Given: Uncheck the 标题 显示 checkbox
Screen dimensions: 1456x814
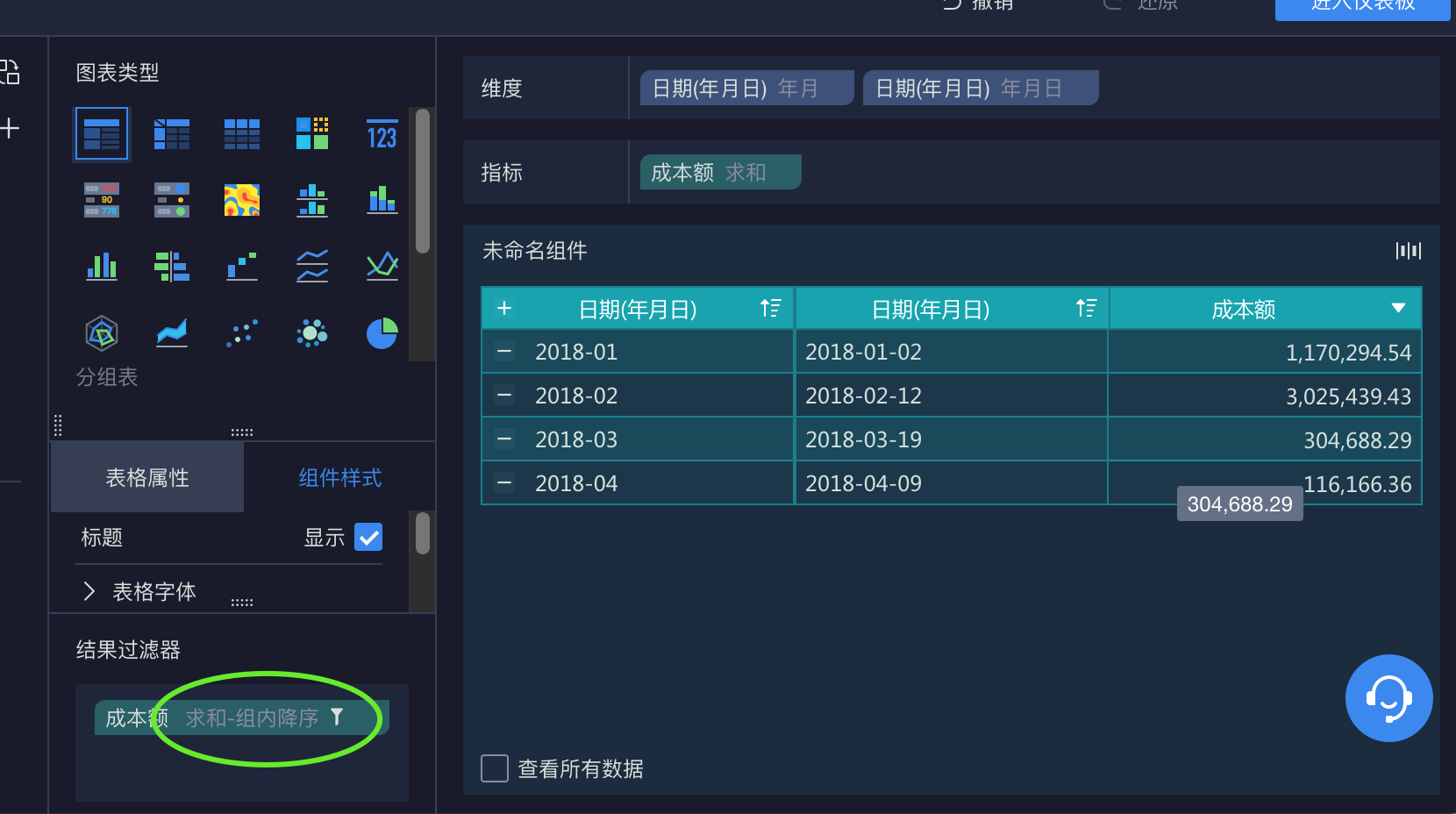Looking at the screenshot, I should click(368, 537).
